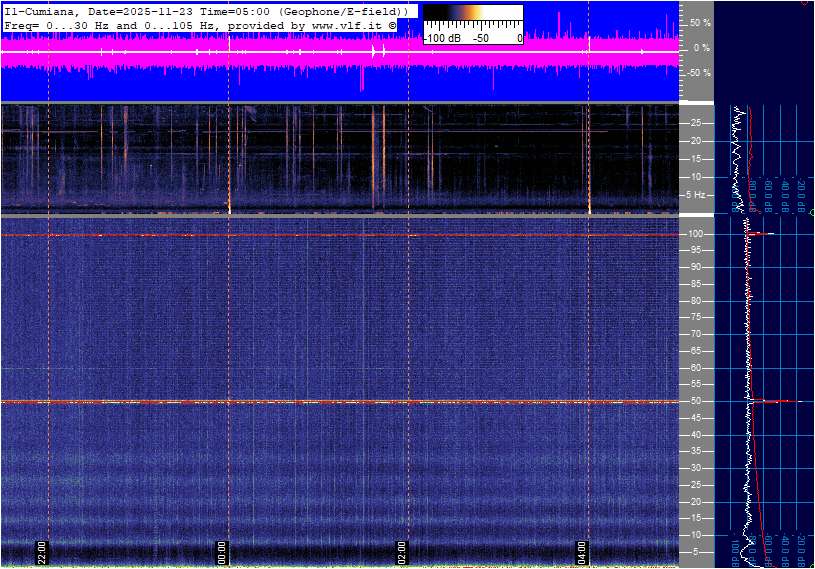Click the 50 Hz mark on lower frequency axis

point(698,401)
